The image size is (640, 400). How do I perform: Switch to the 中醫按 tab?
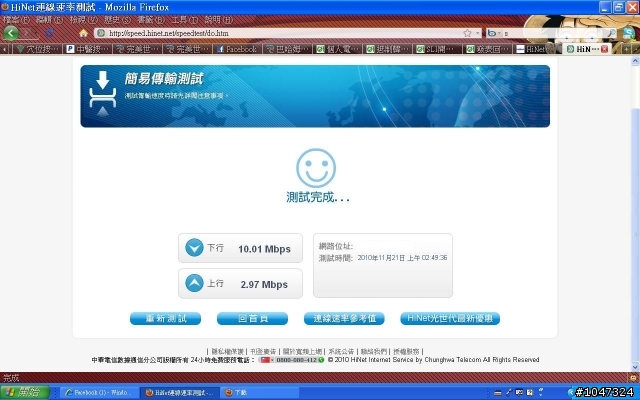coord(88,49)
